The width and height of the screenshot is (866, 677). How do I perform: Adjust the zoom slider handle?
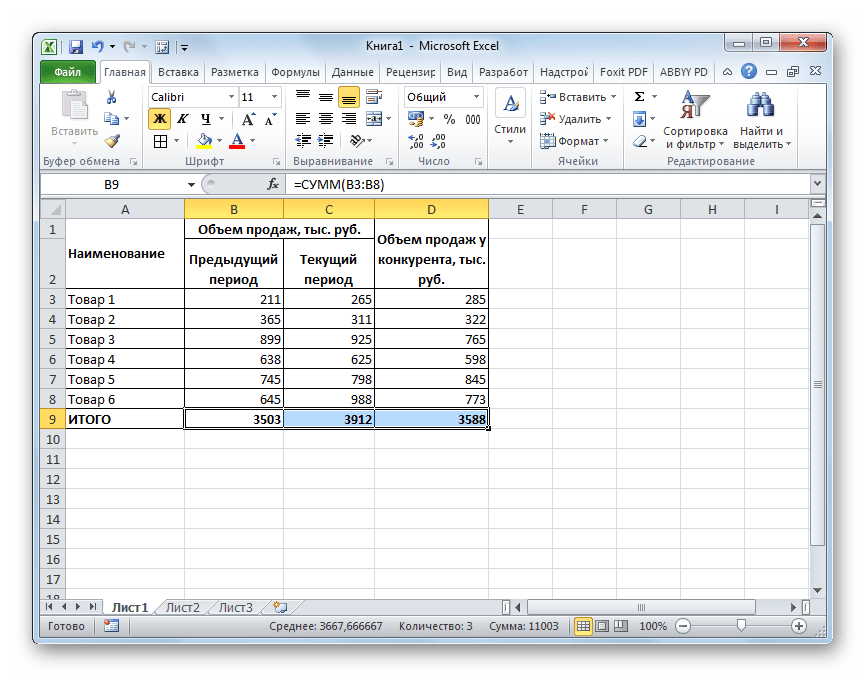(x=742, y=625)
